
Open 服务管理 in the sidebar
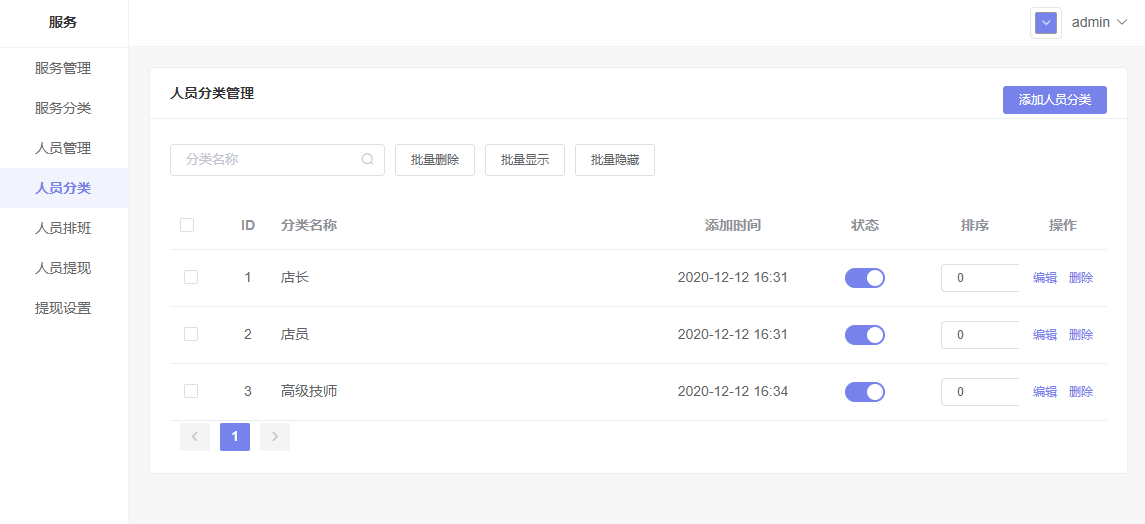point(64,69)
